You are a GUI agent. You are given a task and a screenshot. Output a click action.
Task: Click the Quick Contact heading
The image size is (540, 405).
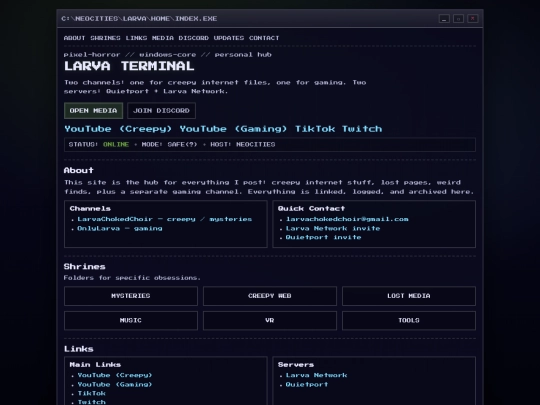(311, 208)
